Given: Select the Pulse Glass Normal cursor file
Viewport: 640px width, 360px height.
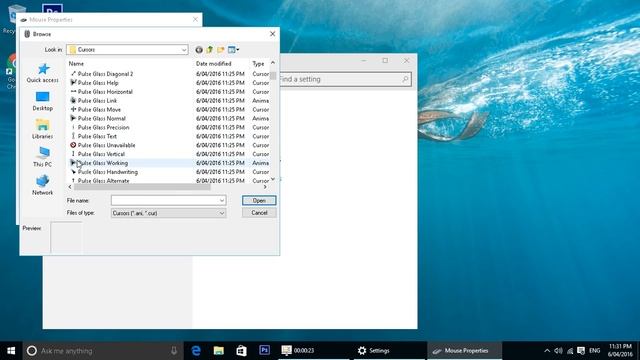Looking at the screenshot, I should point(102,118).
